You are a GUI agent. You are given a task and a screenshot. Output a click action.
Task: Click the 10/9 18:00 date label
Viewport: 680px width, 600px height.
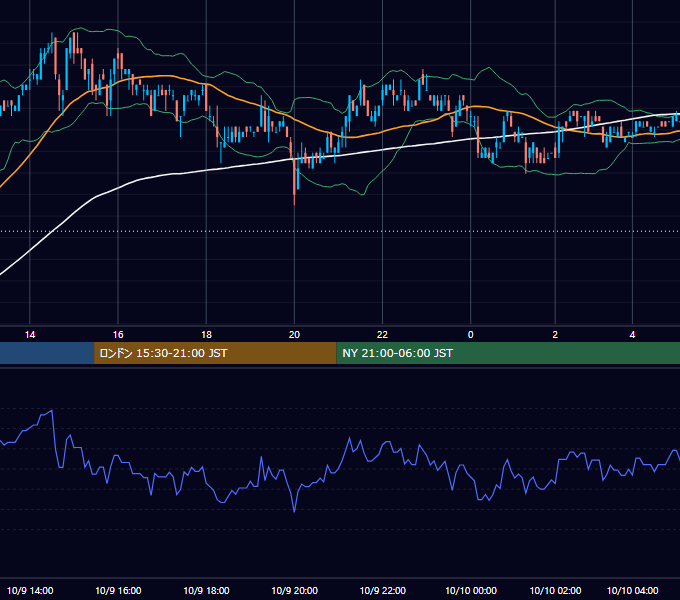[x=206, y=590]
